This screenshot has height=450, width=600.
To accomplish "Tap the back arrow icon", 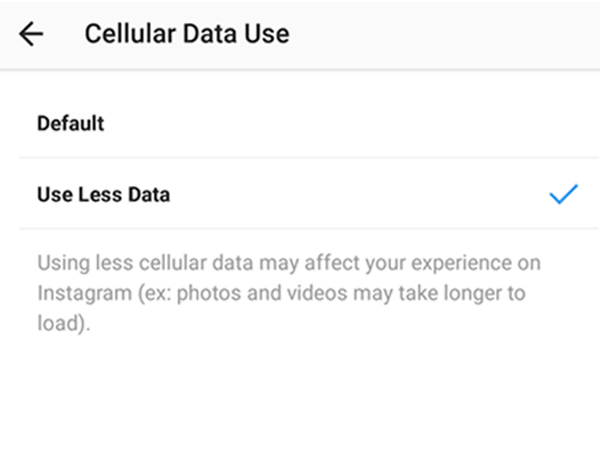I will (x=32, y=34).
